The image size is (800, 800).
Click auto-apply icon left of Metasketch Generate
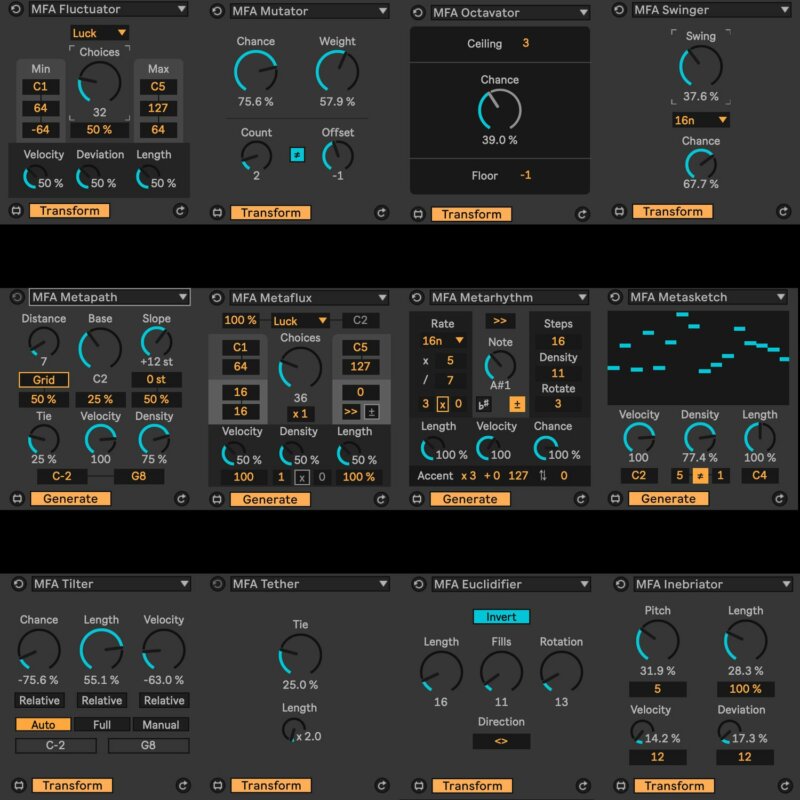pyautogui.click(x=615, y=498)
